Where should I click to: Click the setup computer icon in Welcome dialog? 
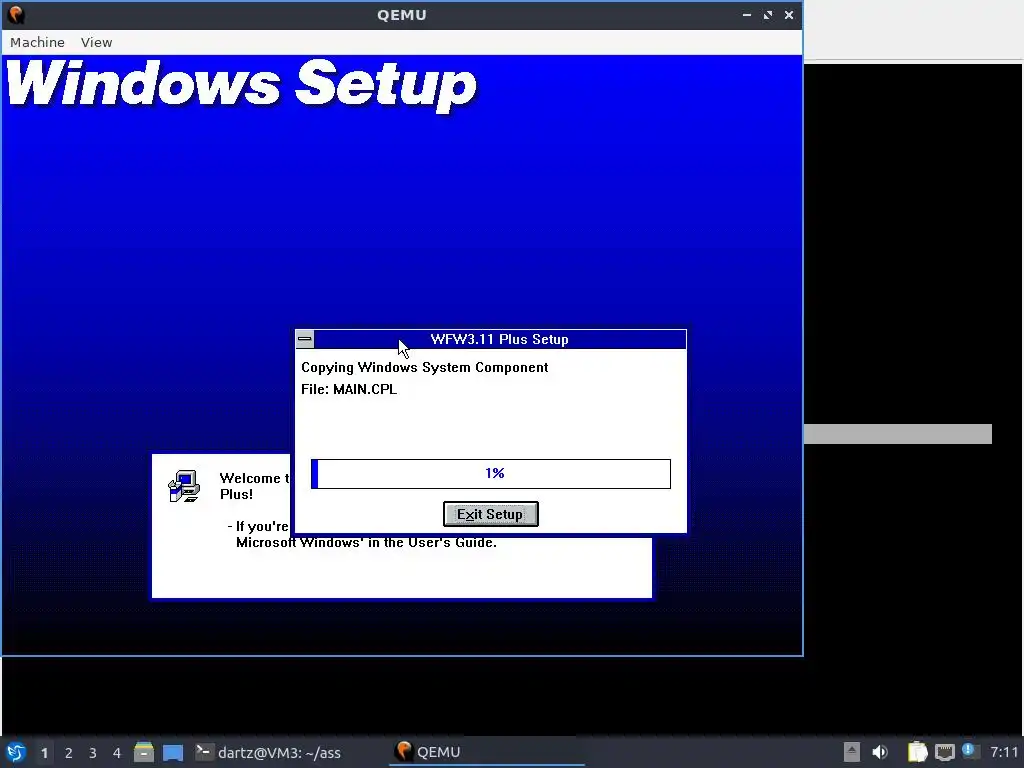click(x=184, y=486)
